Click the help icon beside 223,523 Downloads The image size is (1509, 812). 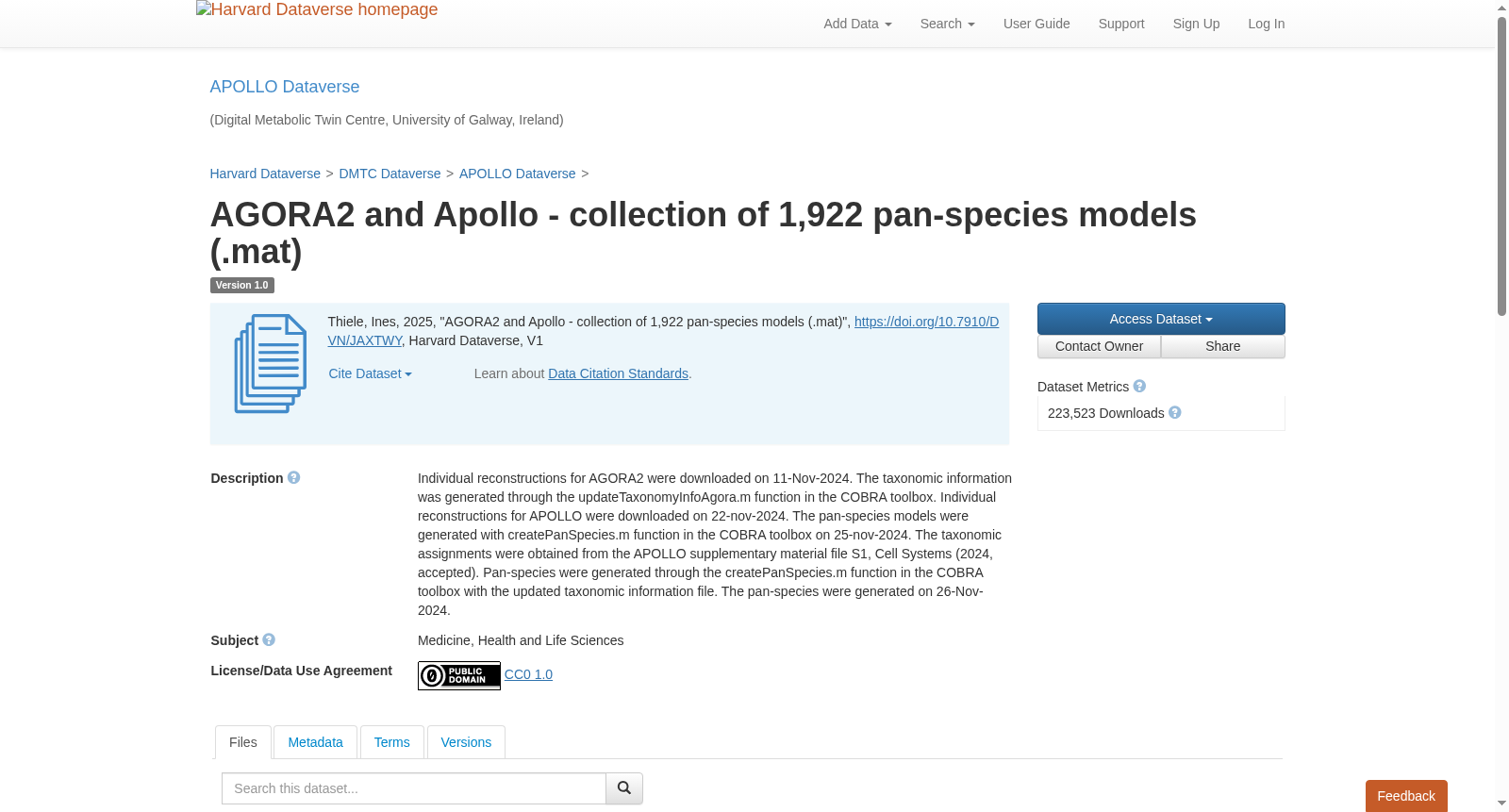tap(1175, 413)
